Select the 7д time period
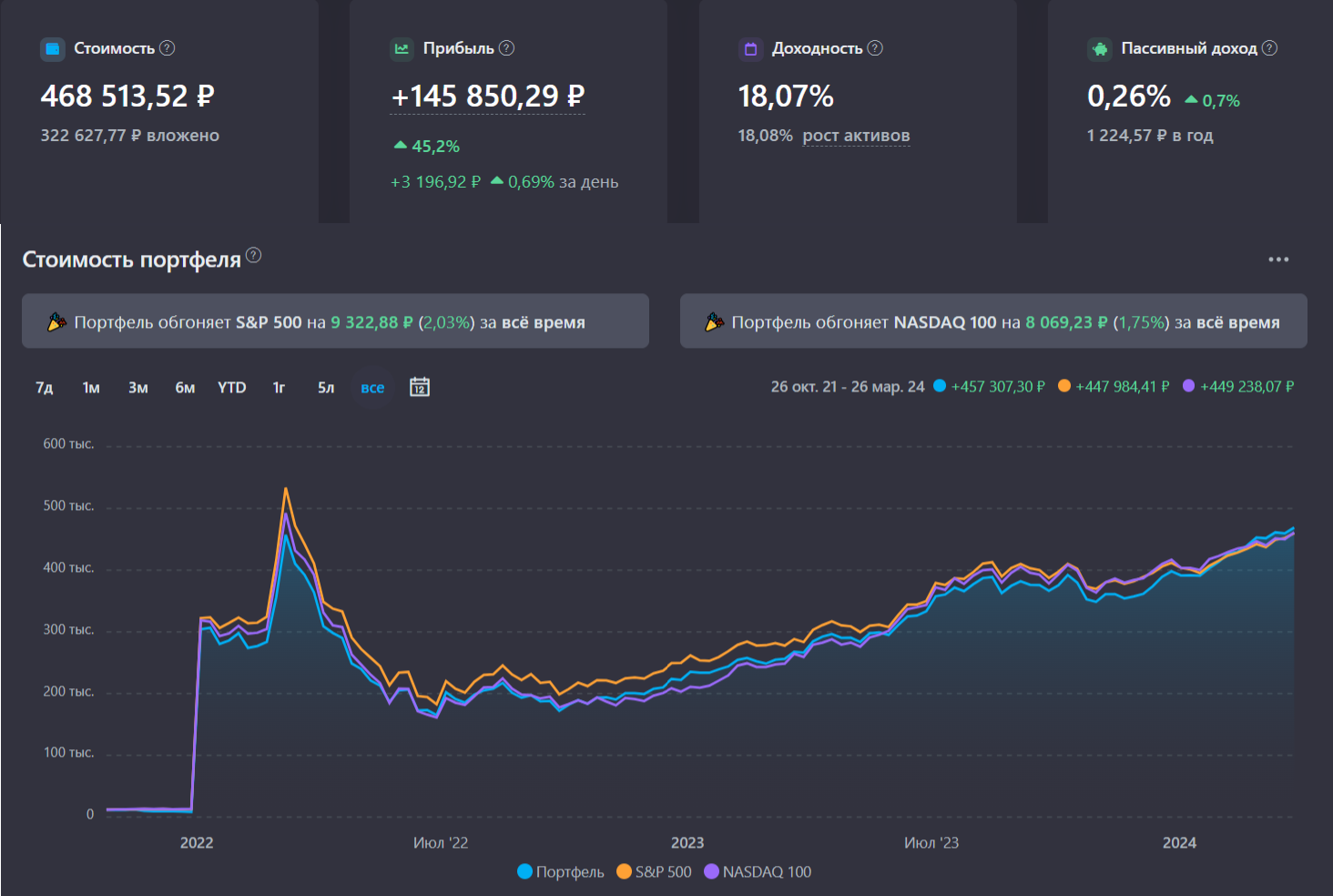Screen dimensions: 1333x896 coord(45,387)
